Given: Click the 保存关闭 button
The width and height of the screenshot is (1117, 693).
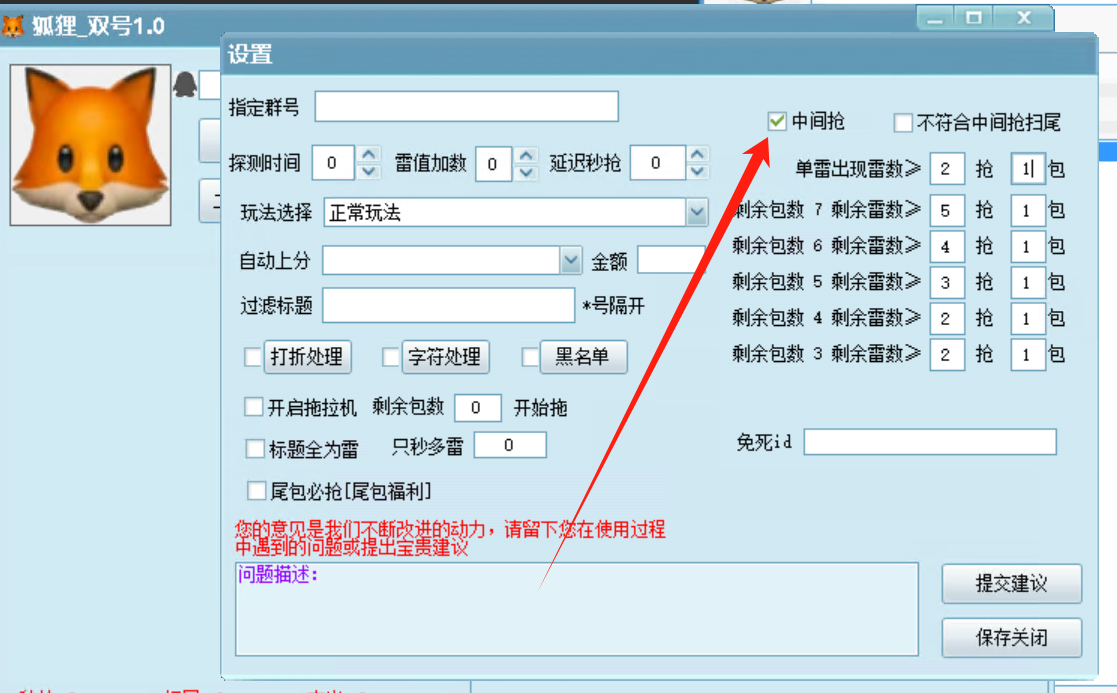Looking at the screenshot, I should pos(1011,637).
